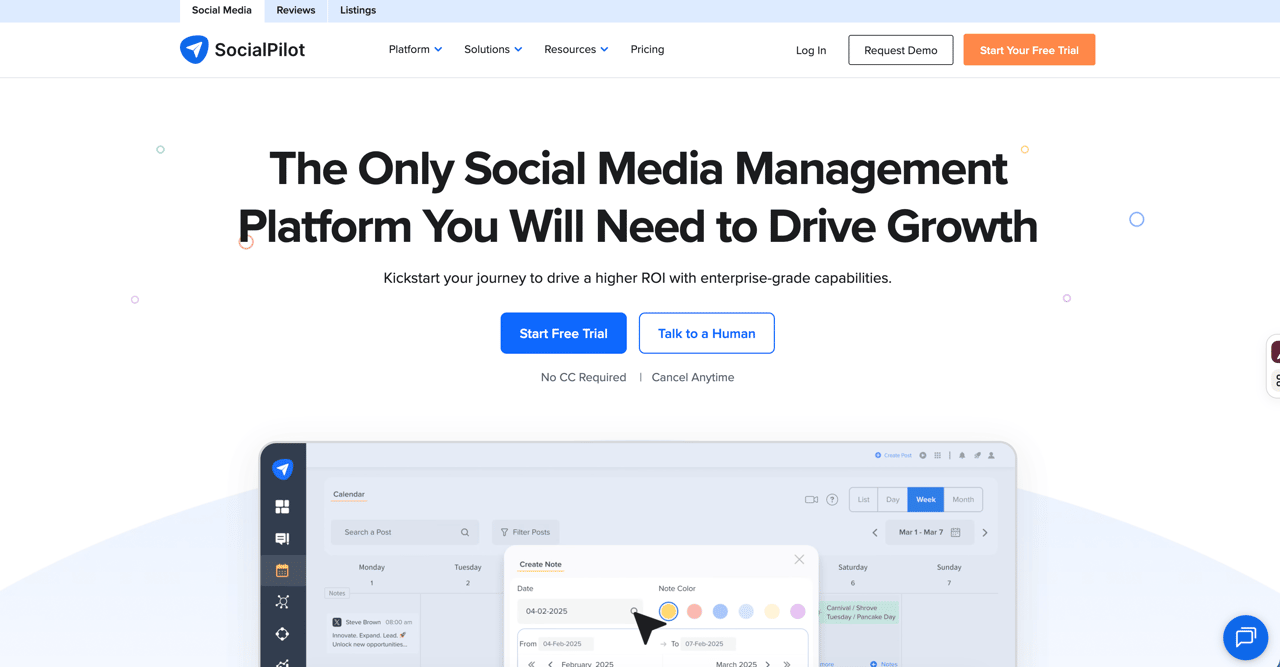Open the apps grid icon in mockup topbar

(937, 455)
